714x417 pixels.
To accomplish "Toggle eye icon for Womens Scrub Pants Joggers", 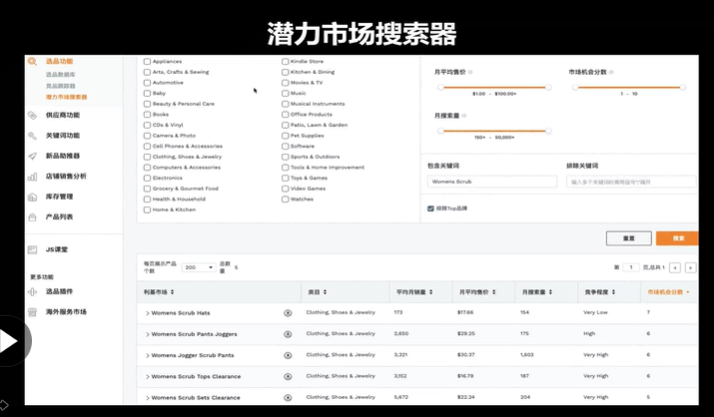I will pos(288,334).
